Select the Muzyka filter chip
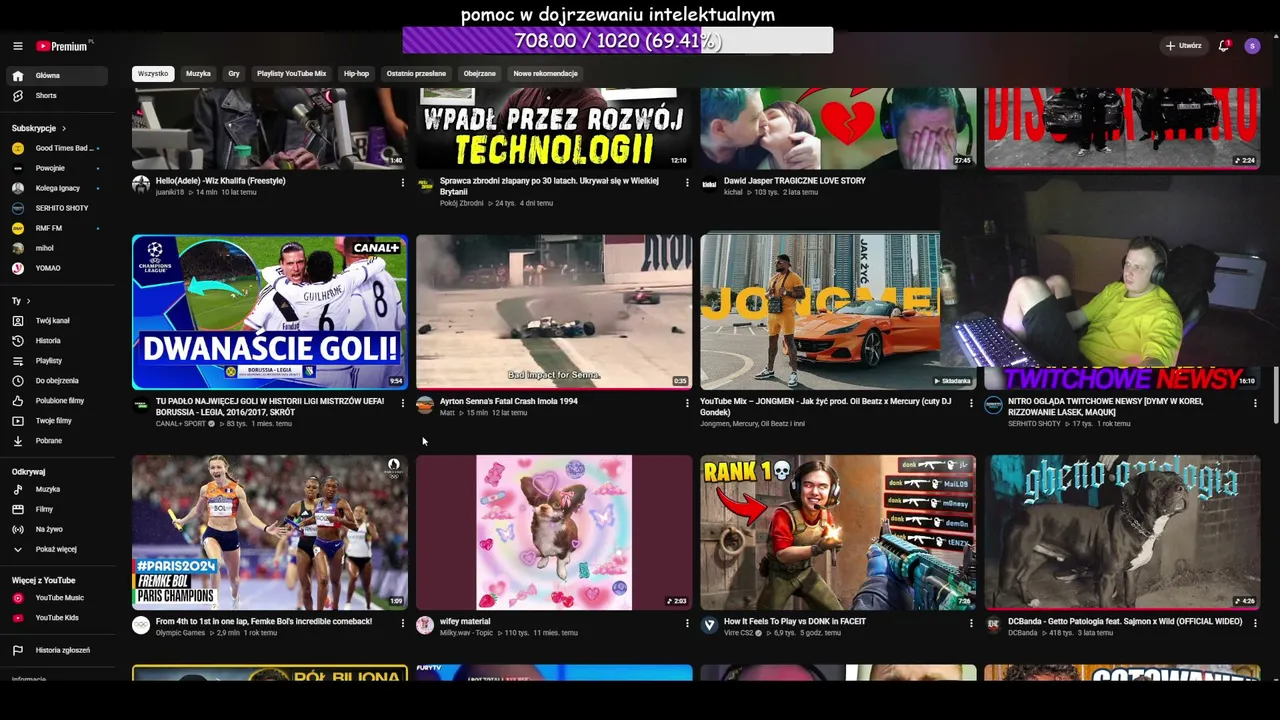The height and width of the screenshot is (720, 1280). (198, 74)
